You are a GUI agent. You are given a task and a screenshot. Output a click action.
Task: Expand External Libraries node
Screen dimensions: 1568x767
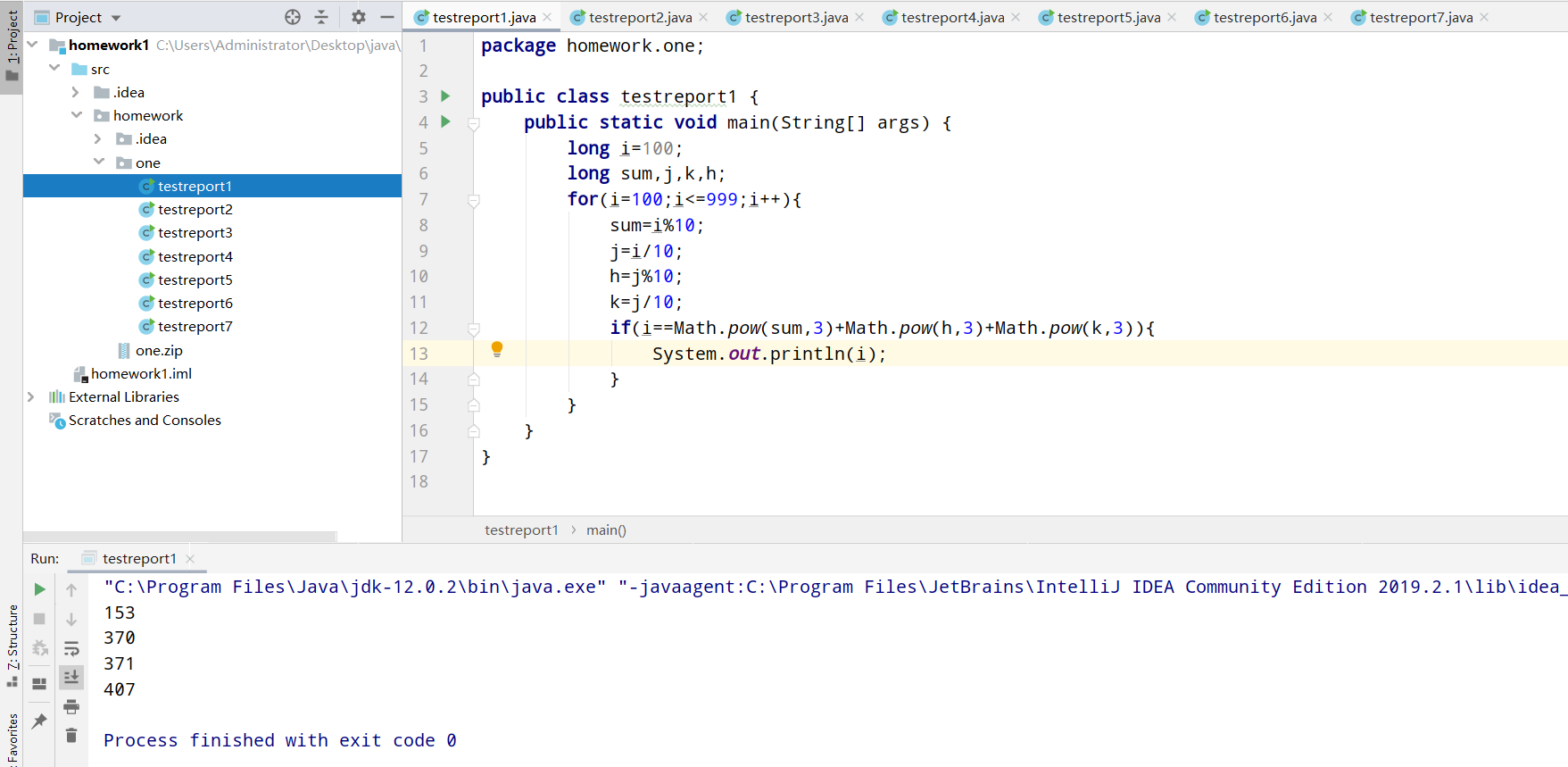point(31,396)
